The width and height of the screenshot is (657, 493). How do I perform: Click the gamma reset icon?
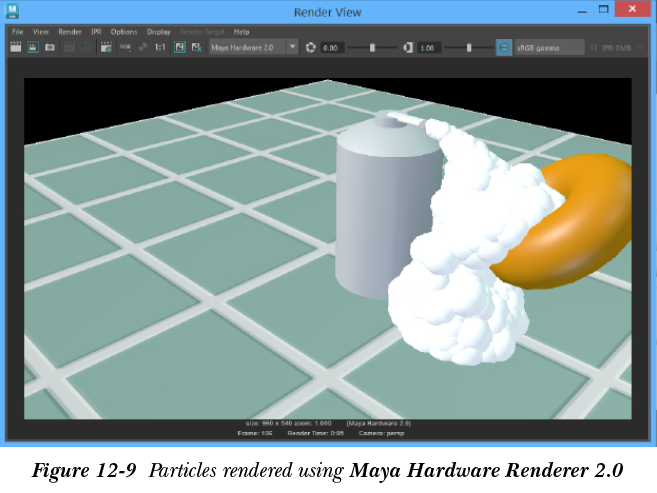tap(408, 47)
